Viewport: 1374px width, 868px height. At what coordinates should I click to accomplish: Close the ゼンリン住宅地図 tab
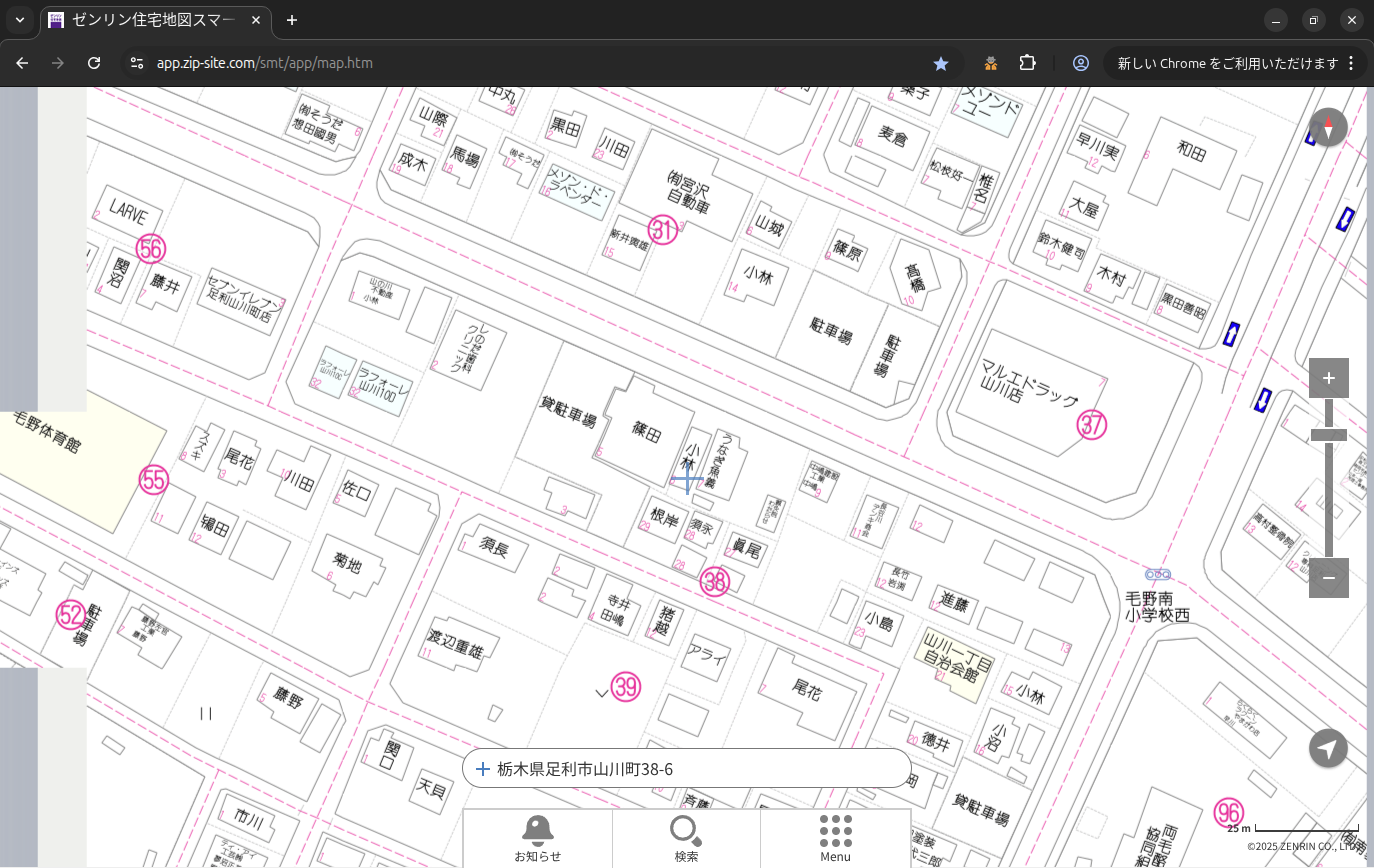pyautogui.click(x=257, y=20)
